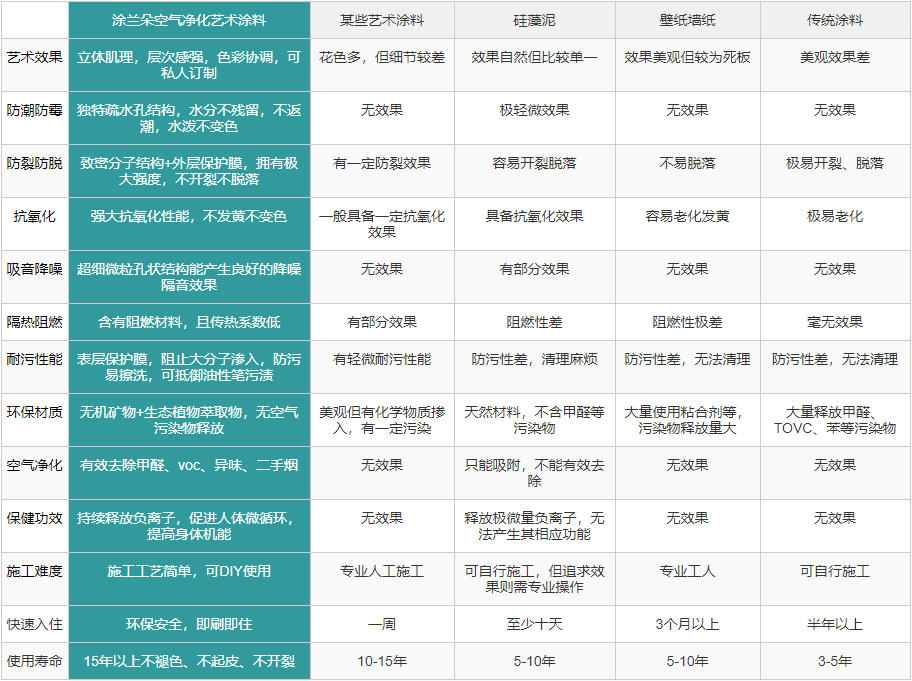Click the row label '隔热阻燃'
The width and height of the screenshot is (912, 681).
tap(35, 322)
